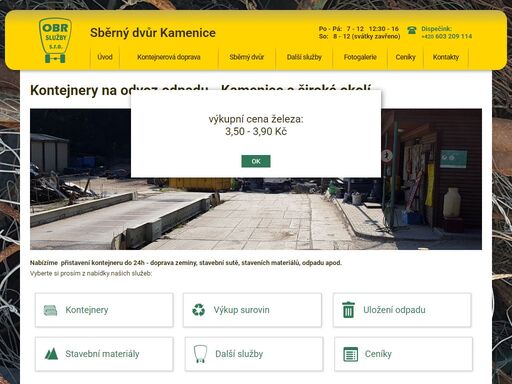512x384 pixels.
Task: Click the výkupní cena železa popup text
Action: (256, 119)
